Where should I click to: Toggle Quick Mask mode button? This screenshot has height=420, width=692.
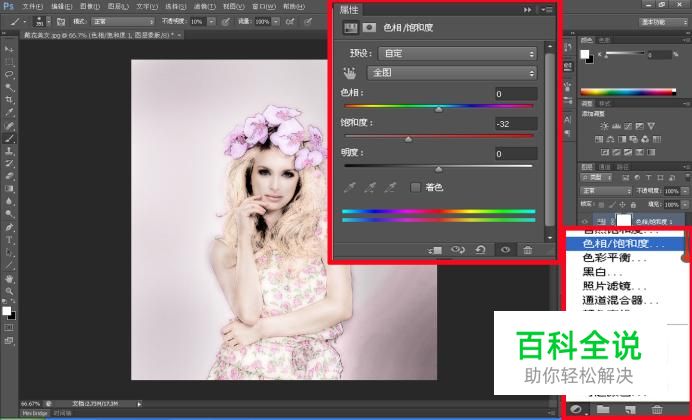tap(9, 328)
